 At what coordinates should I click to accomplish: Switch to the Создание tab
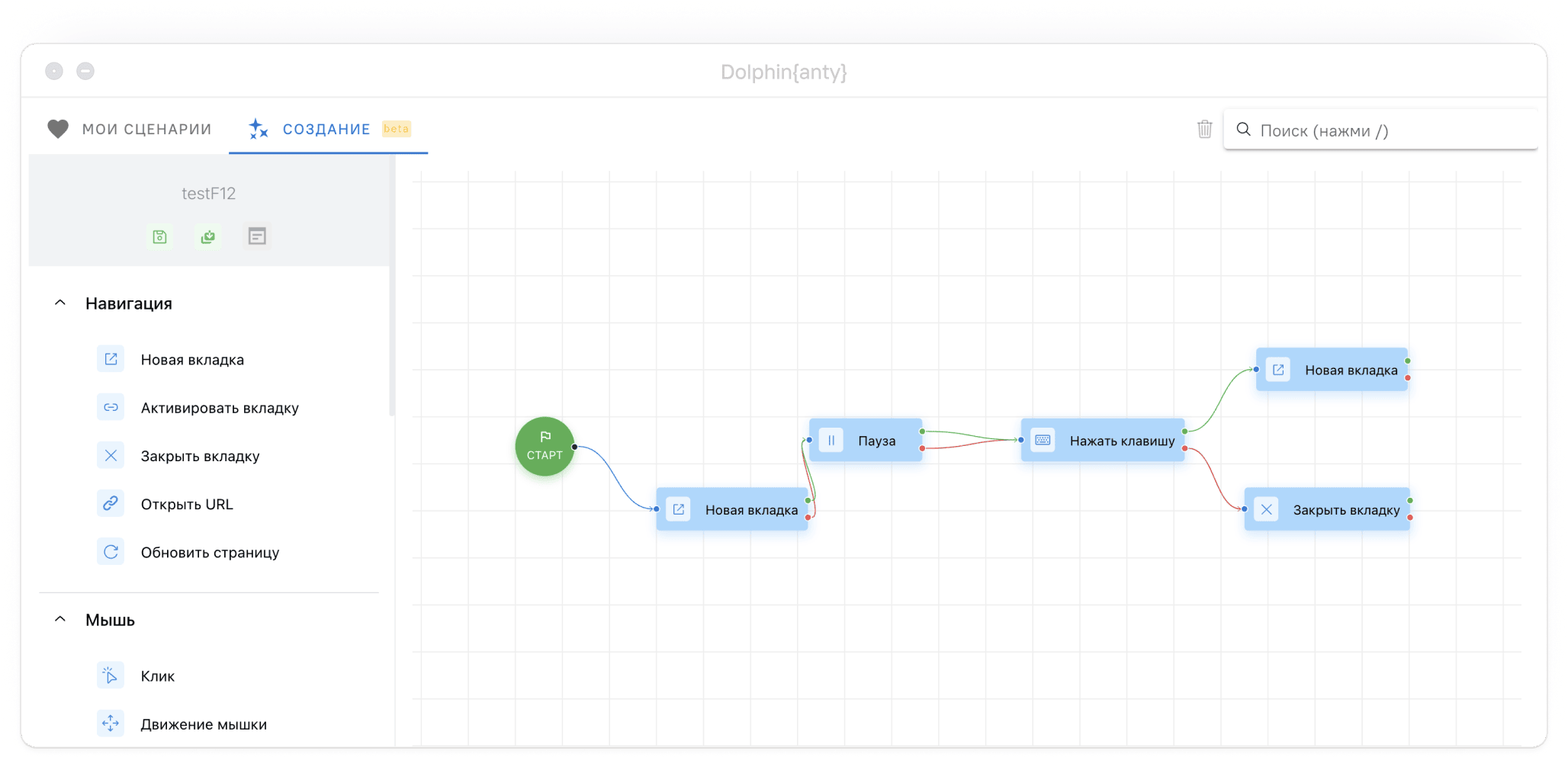click(x=326, y=130)
